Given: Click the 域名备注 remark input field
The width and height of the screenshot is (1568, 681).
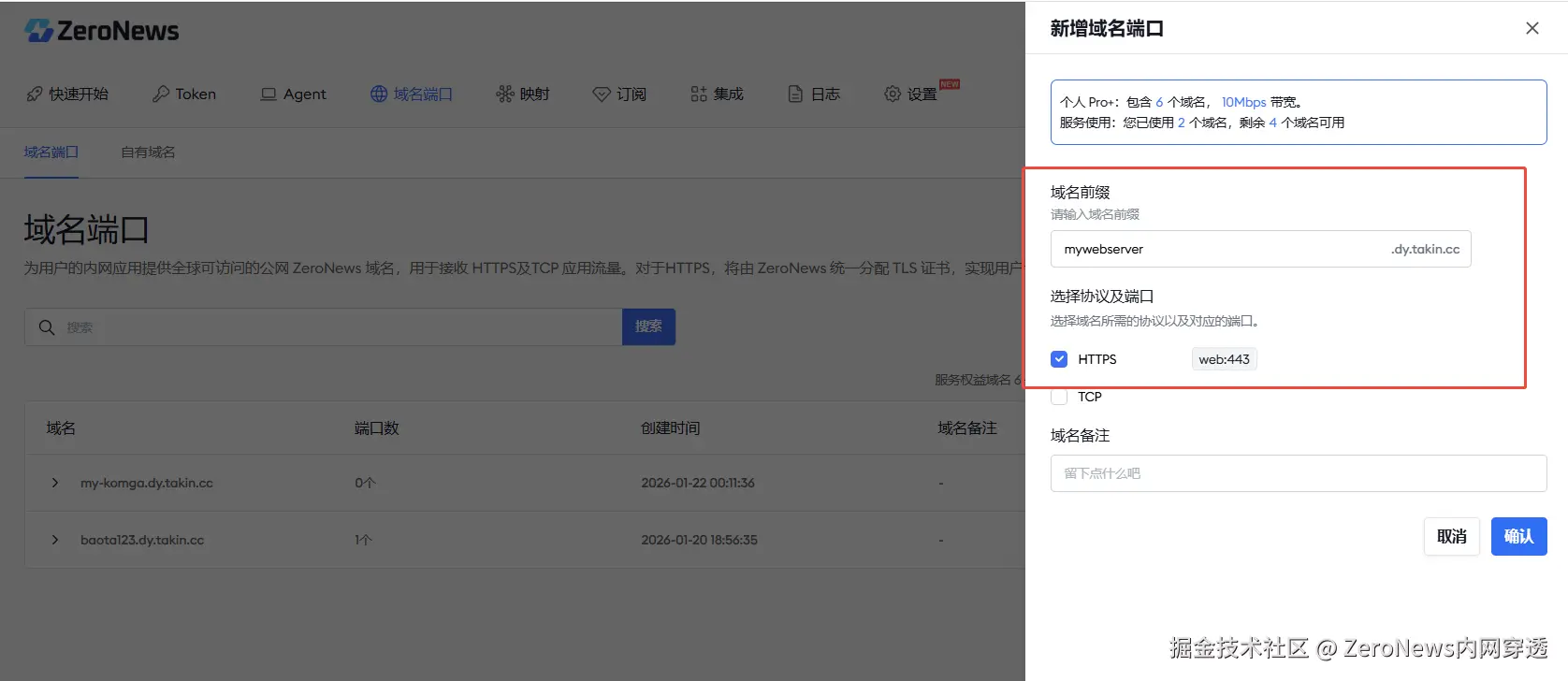Looking at the screenshot, I should point(1298,473).
